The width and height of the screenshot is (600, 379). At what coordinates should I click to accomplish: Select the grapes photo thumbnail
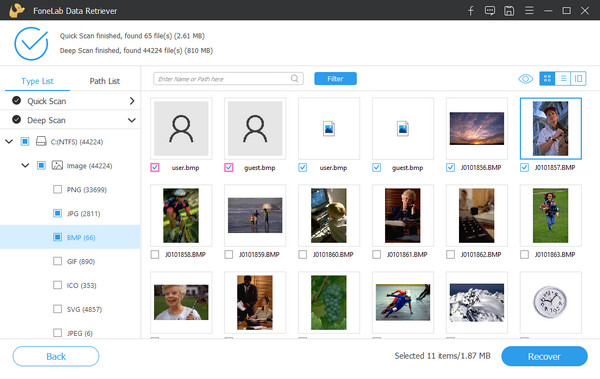click(329, 302)
